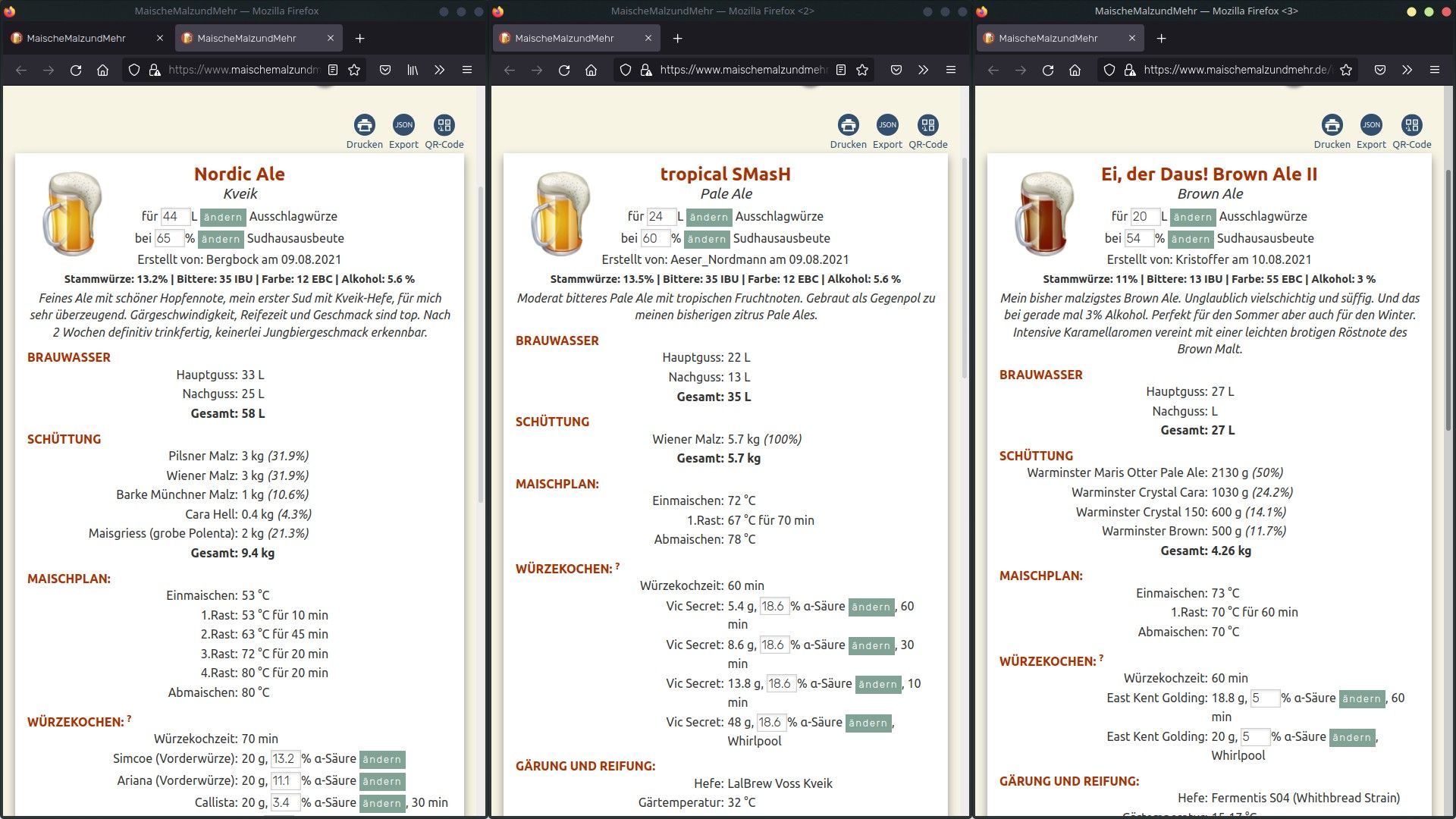Screen dimensions: 1456x819
Task: Go home in first Firefox window
Action: click(103, 70)
